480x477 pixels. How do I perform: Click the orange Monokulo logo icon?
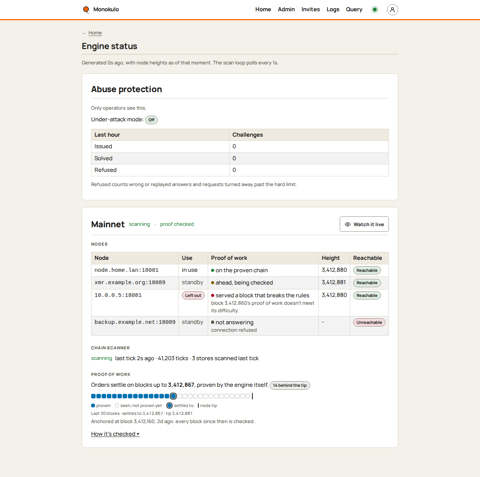pos(86,9)
